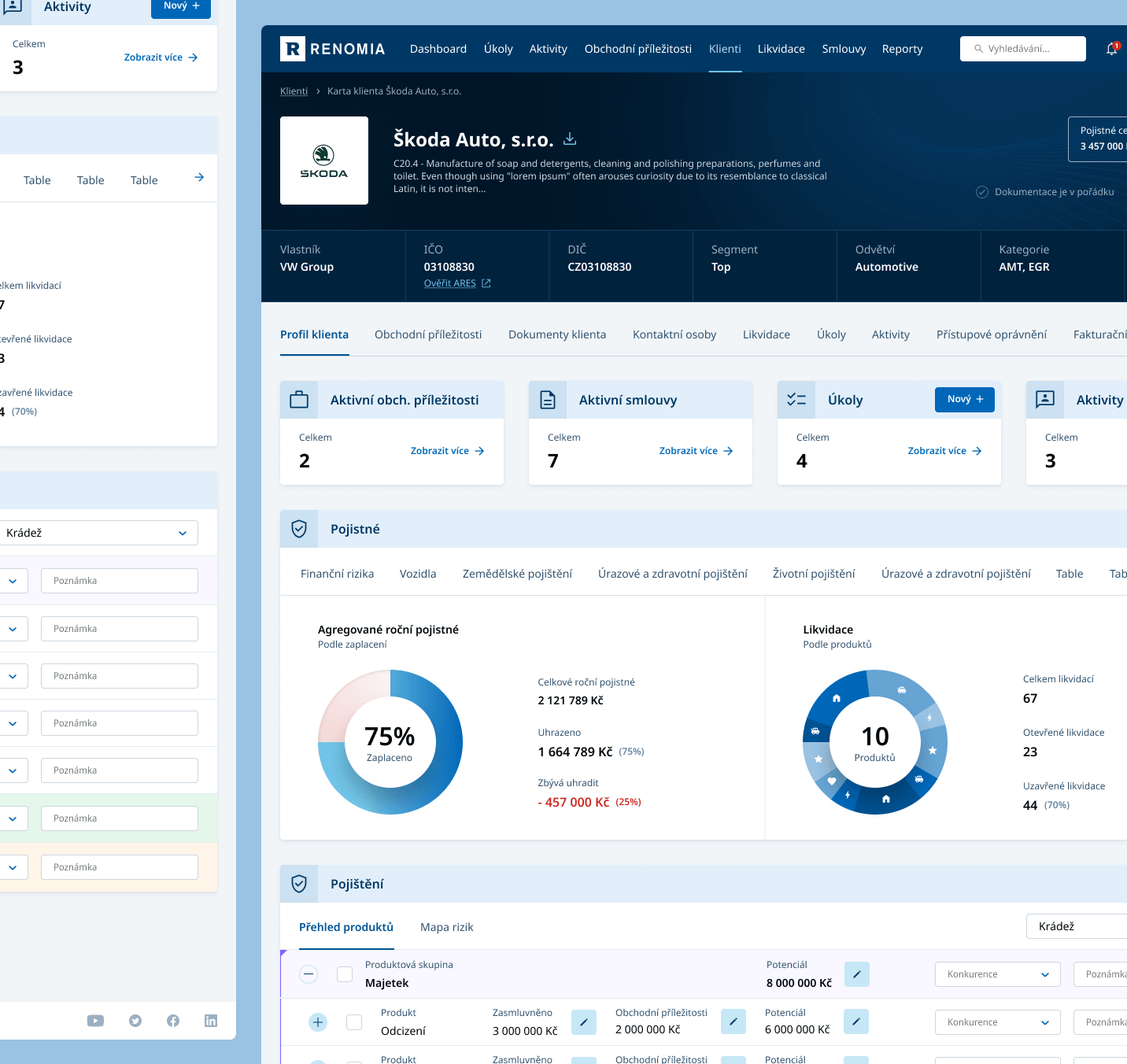1127x1064 pixels.
Task: Click Zobrazit více on Aktivní smlouvy
Action: coord(697,451)
